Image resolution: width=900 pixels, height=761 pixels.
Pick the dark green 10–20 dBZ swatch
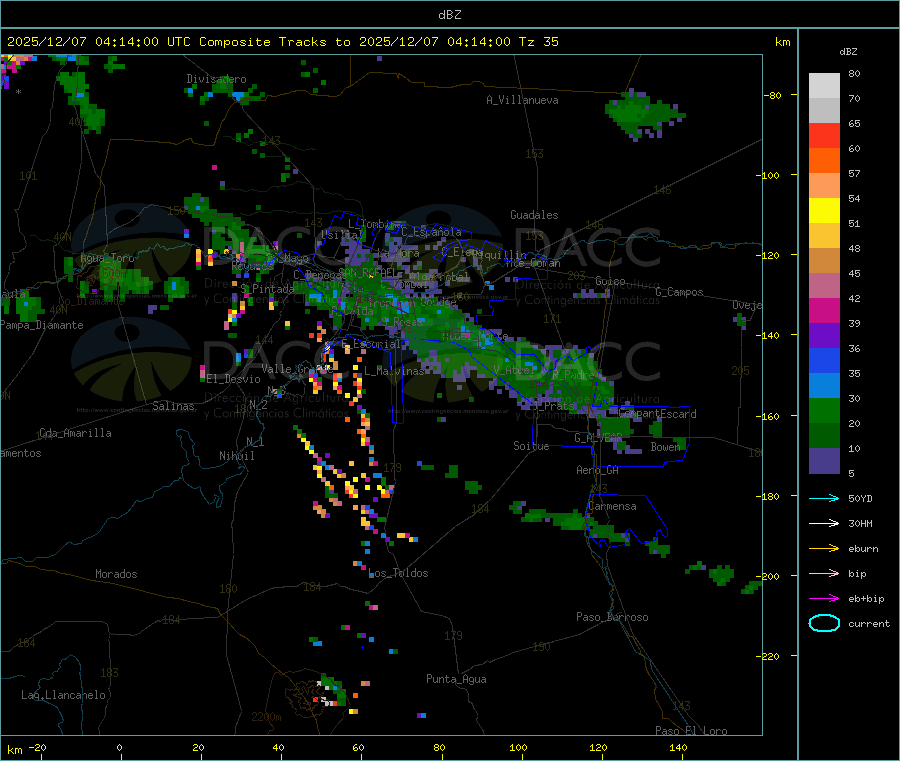click(824, 436)
